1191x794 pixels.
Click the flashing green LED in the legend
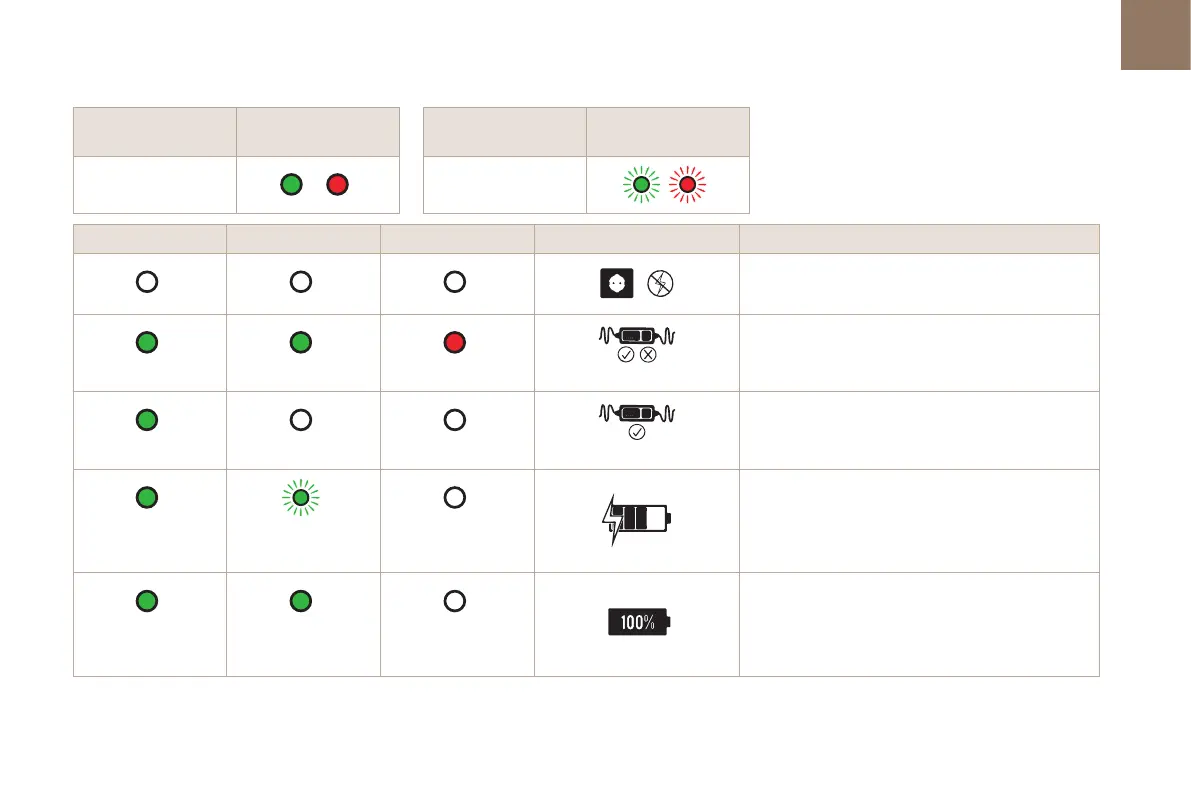[641, 185]
